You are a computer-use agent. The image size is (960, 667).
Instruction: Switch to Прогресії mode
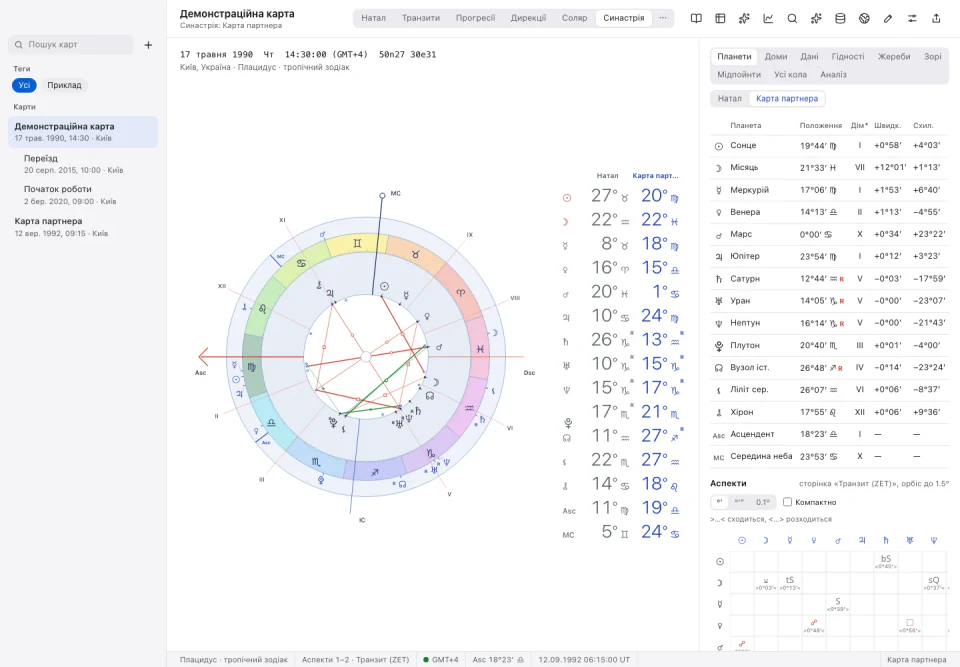[475, 18]
